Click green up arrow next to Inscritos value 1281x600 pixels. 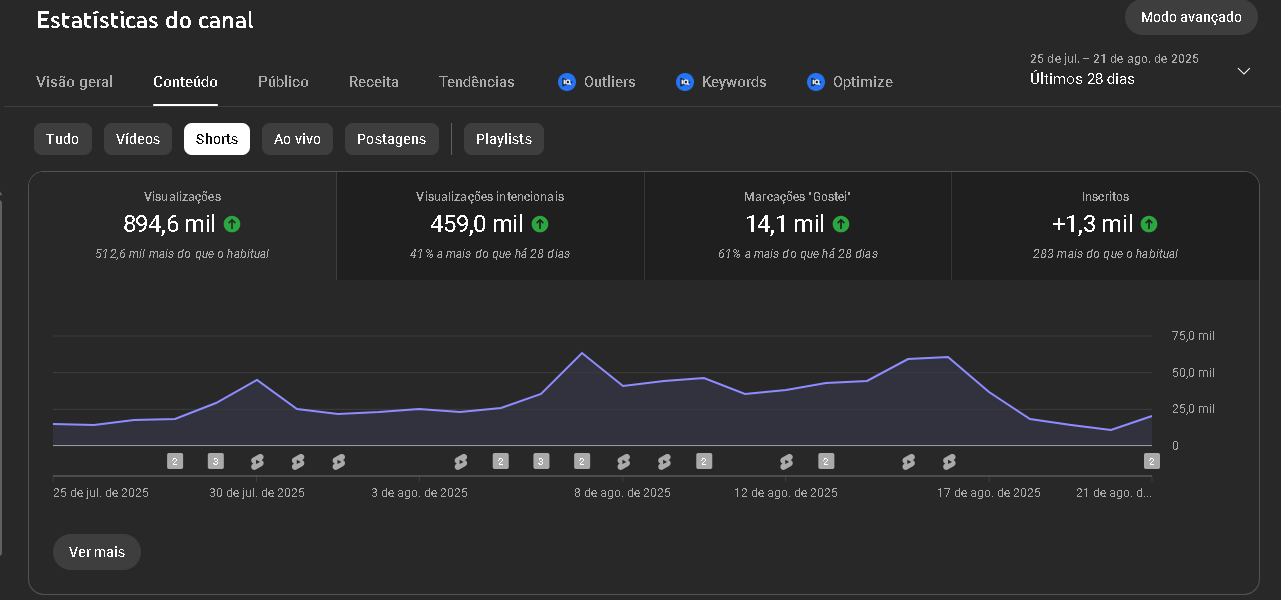[1149, 224]
